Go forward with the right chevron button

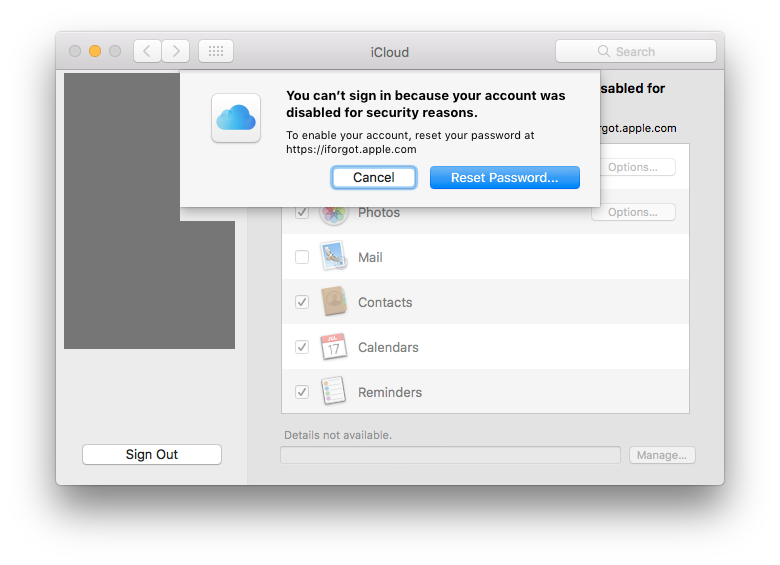(x=176, y=51)
